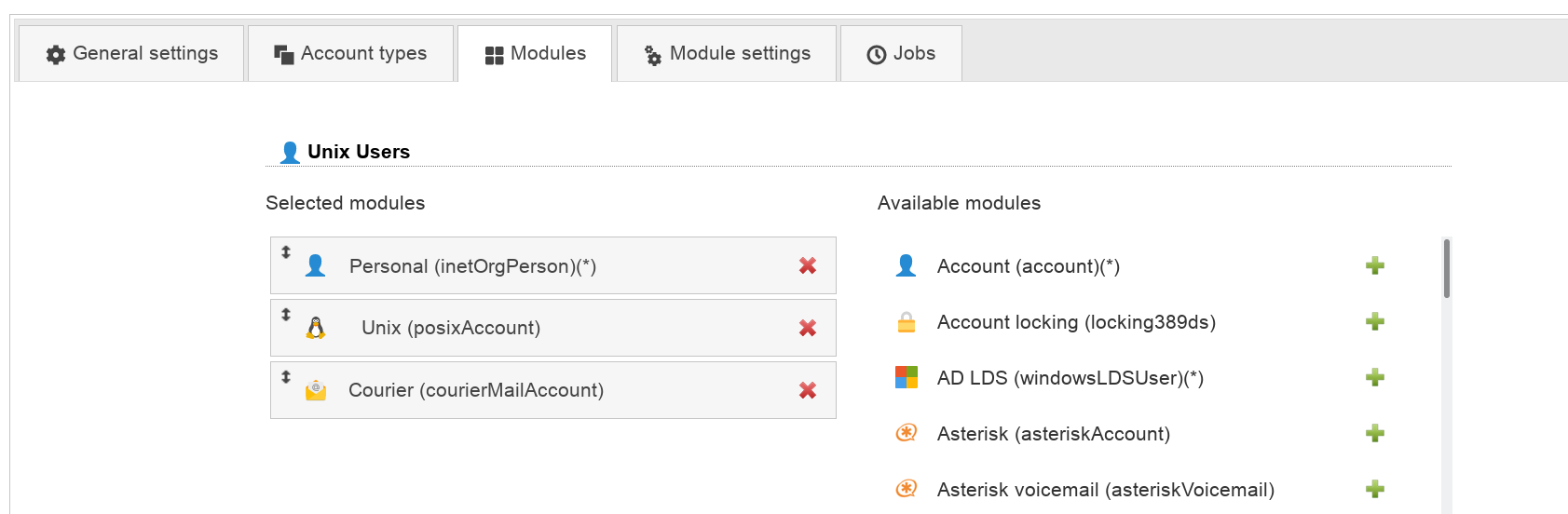
Task: Add the Account locking (locking389ds) module
Action: click(1374, 322)
